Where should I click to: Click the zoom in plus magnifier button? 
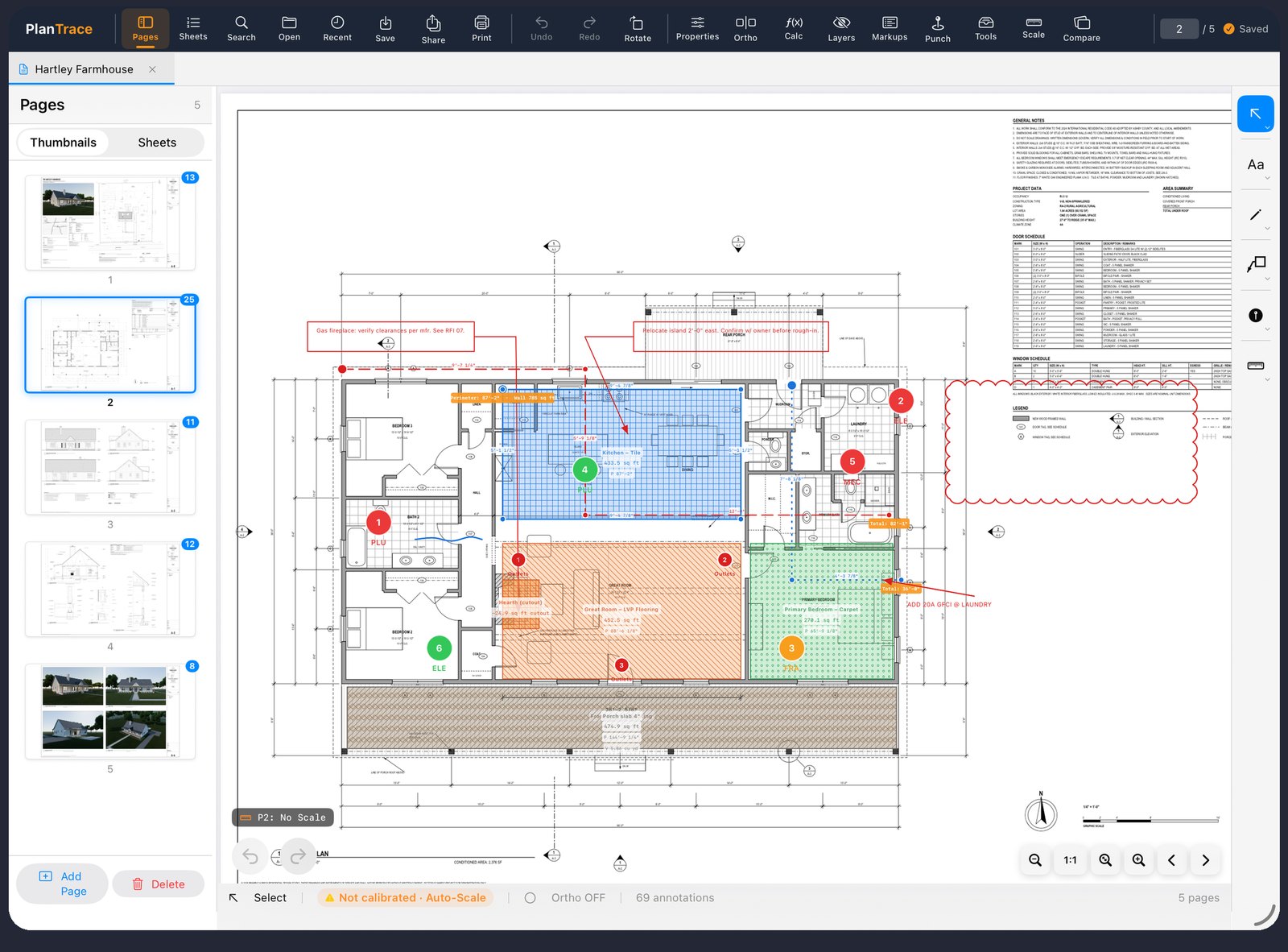1138,860
